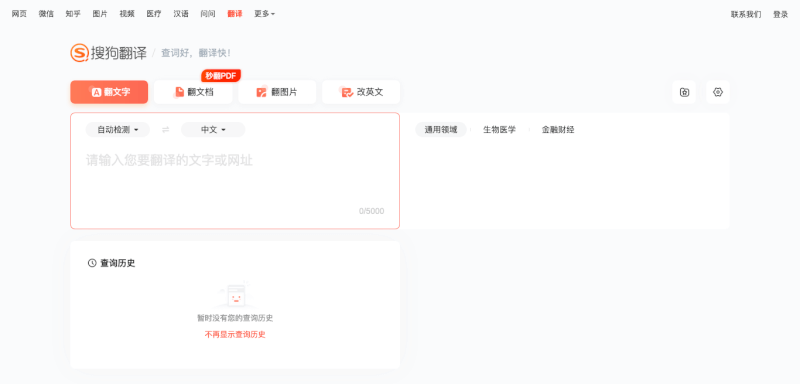Image resolution: width=800 pixels, height=384 pixels.
Task: Select the 金融财经 domain
Action: coord(558,130)
